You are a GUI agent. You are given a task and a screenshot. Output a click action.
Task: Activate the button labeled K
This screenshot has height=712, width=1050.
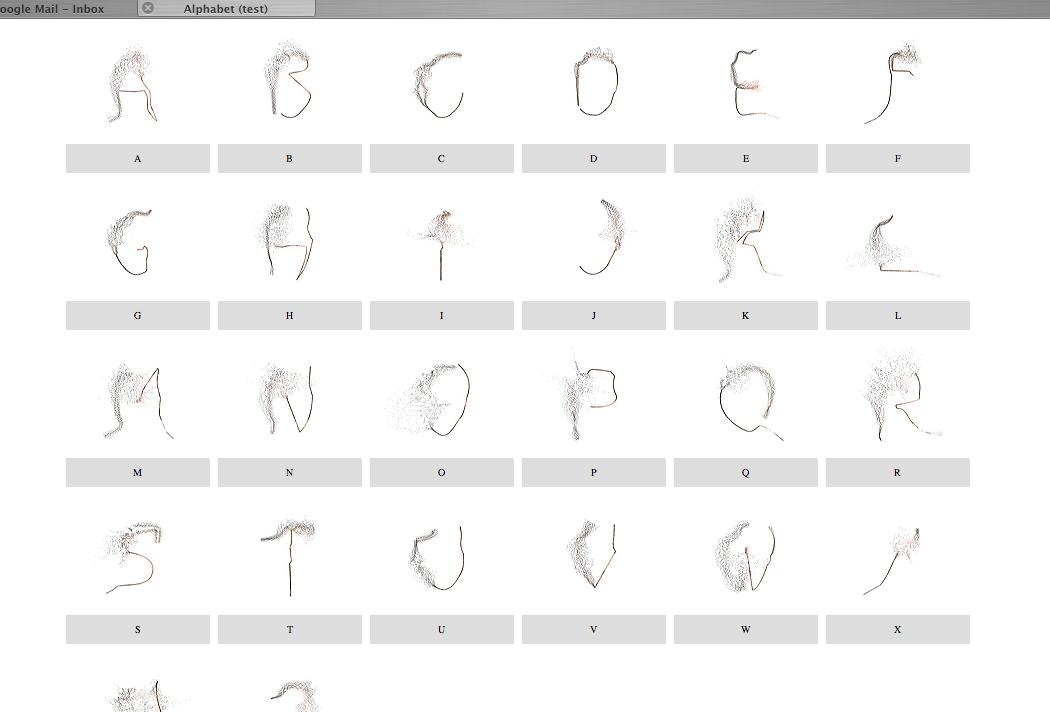746,315
